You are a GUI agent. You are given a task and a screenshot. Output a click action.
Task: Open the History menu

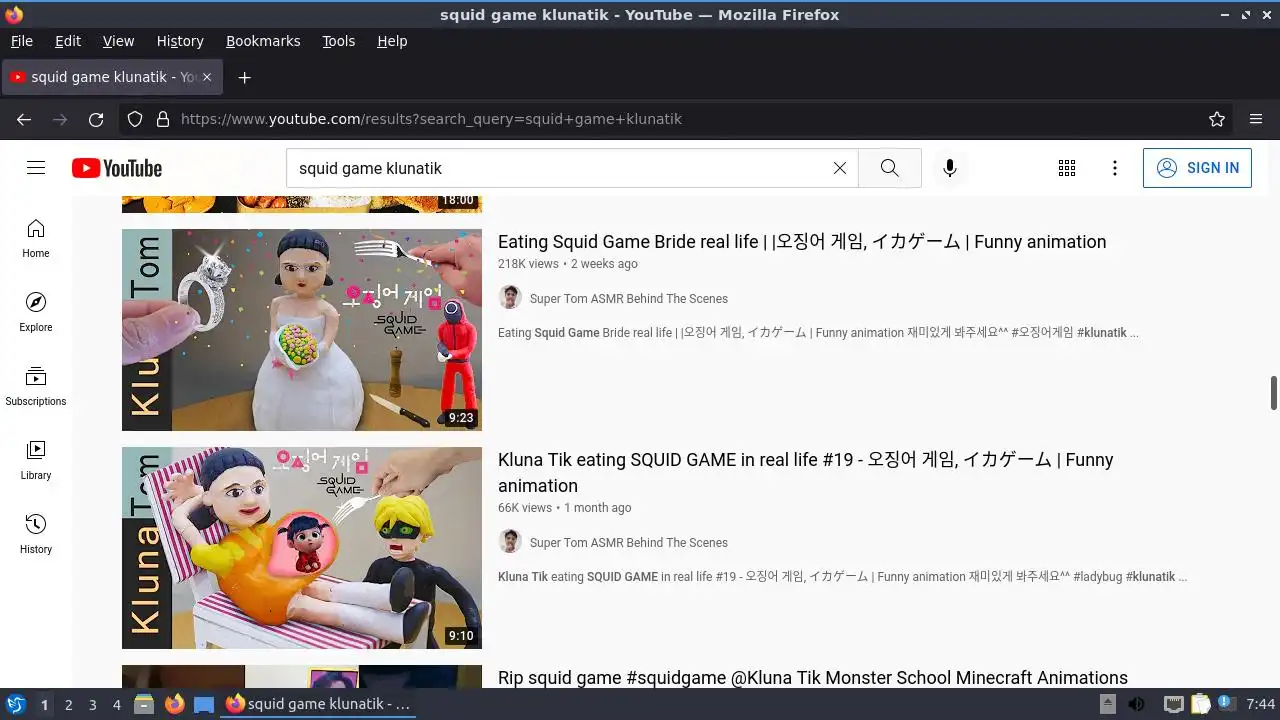point(180,41)
